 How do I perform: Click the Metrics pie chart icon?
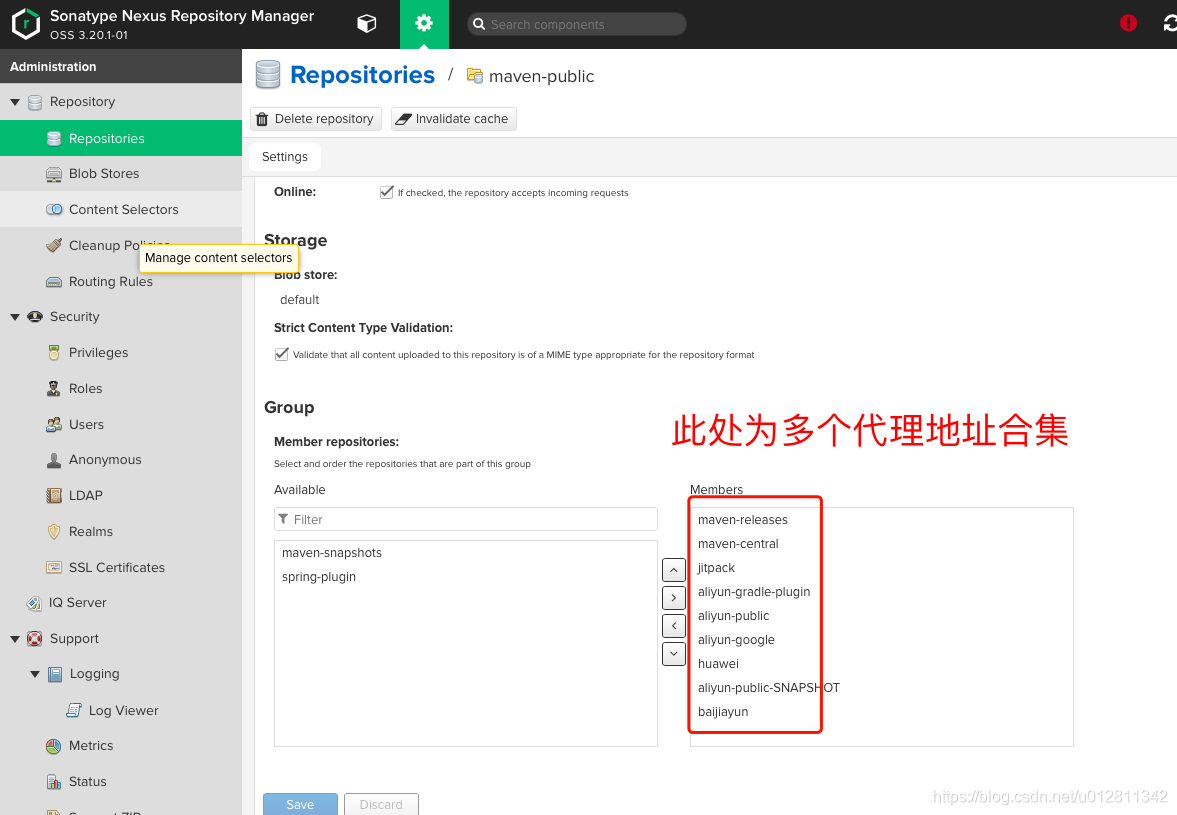pyautogui.click(x=54, y=746)
